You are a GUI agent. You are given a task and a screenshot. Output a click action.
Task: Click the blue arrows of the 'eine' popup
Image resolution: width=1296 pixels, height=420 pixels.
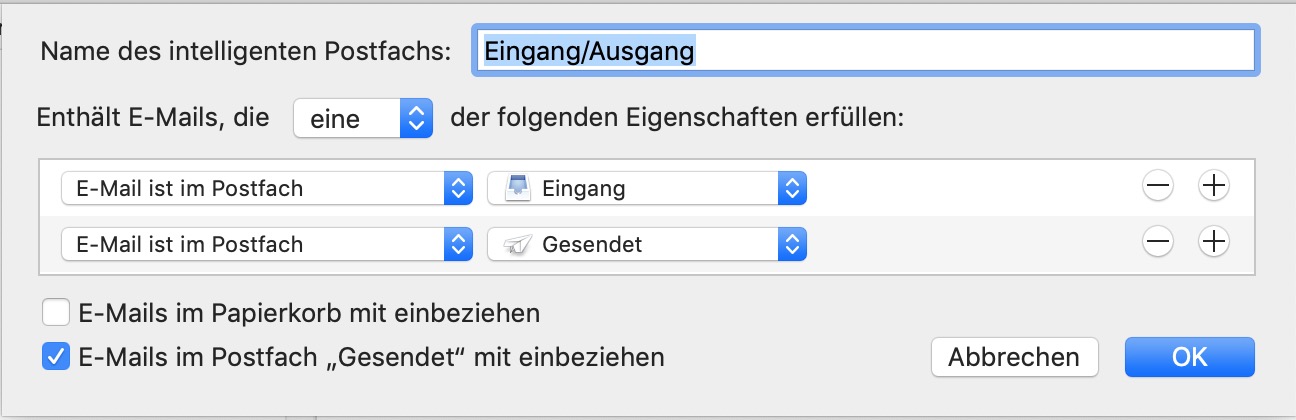[x=415, y=119]
